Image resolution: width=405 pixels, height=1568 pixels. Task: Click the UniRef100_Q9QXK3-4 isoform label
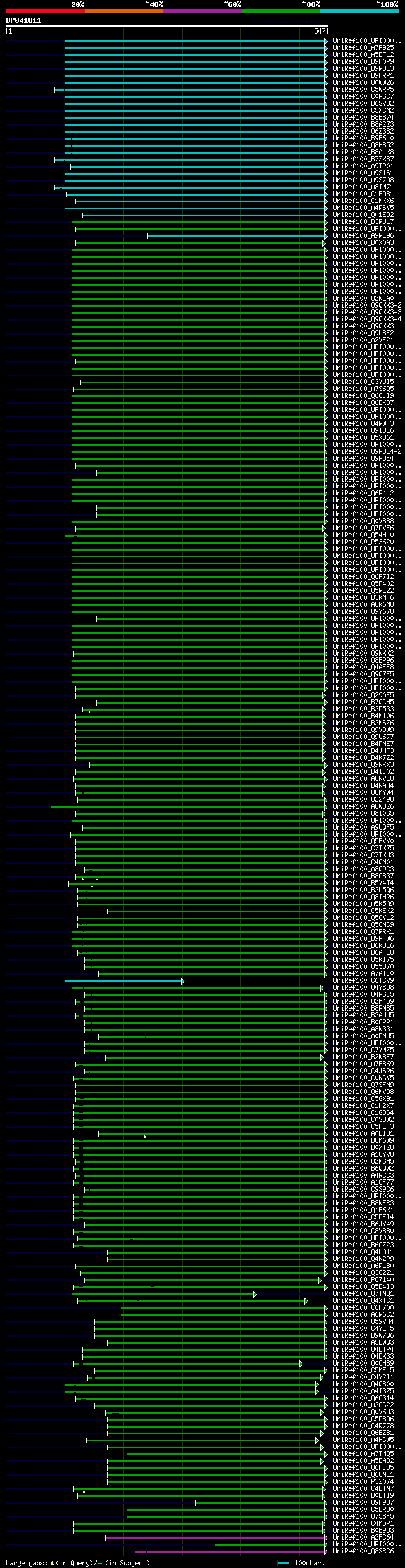[367, 319]
